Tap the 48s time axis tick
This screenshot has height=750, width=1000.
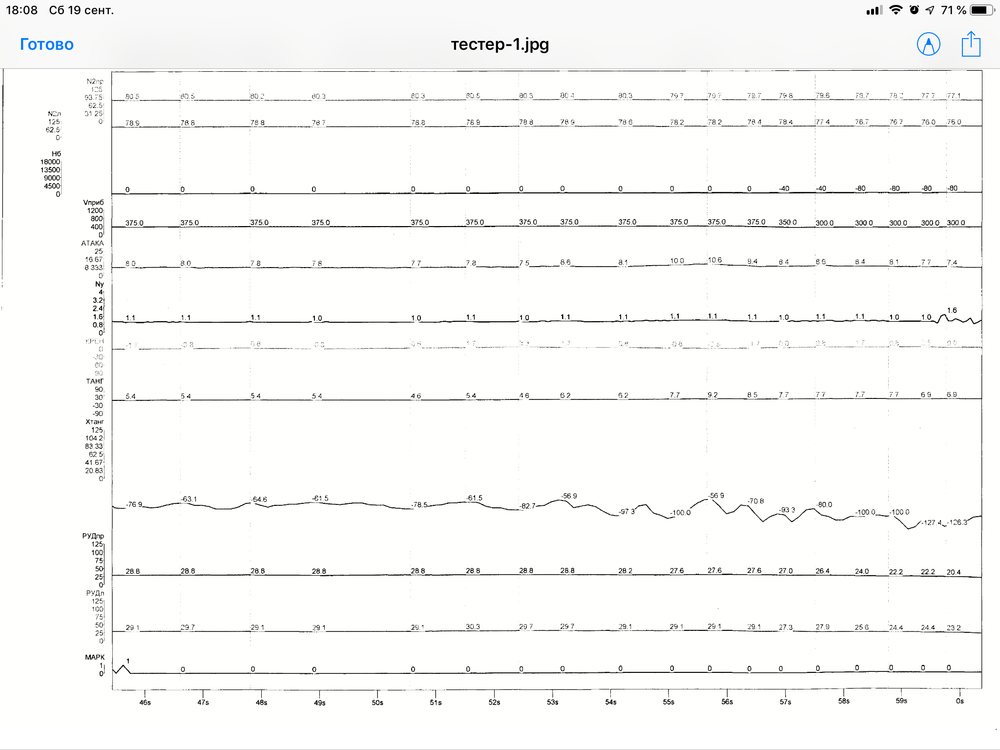click(261, 702)
